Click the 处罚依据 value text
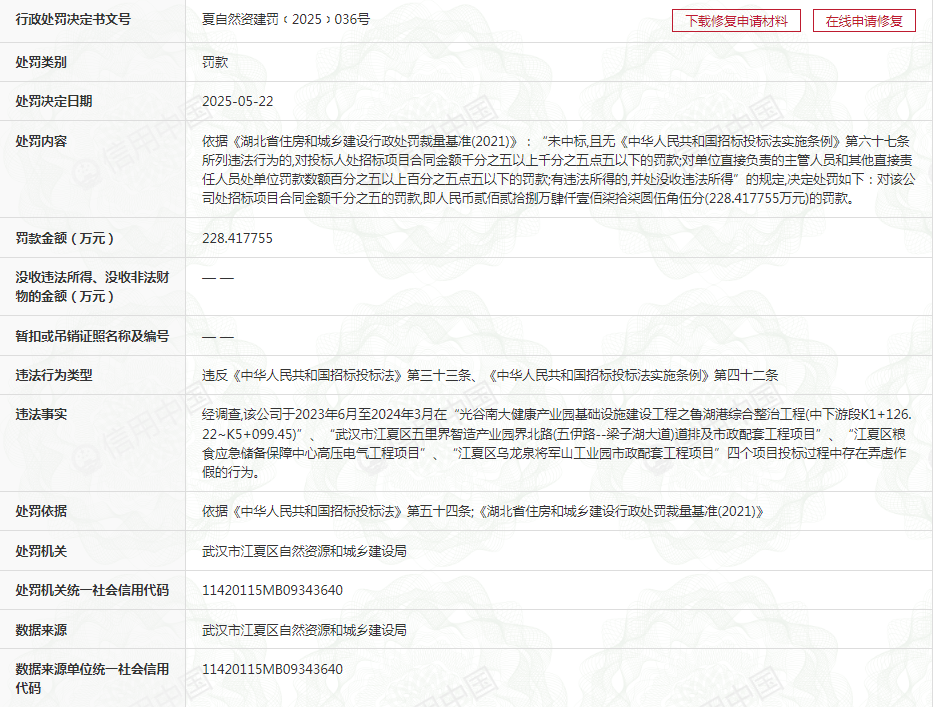Screen dimensions: 940x707 483,511
